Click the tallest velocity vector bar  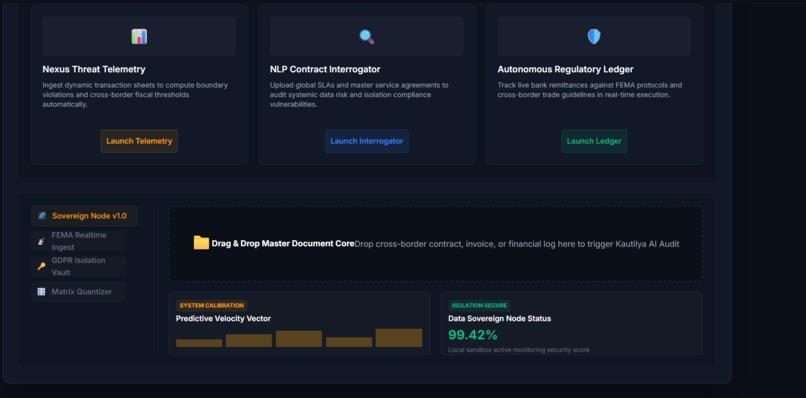(399, 338)
